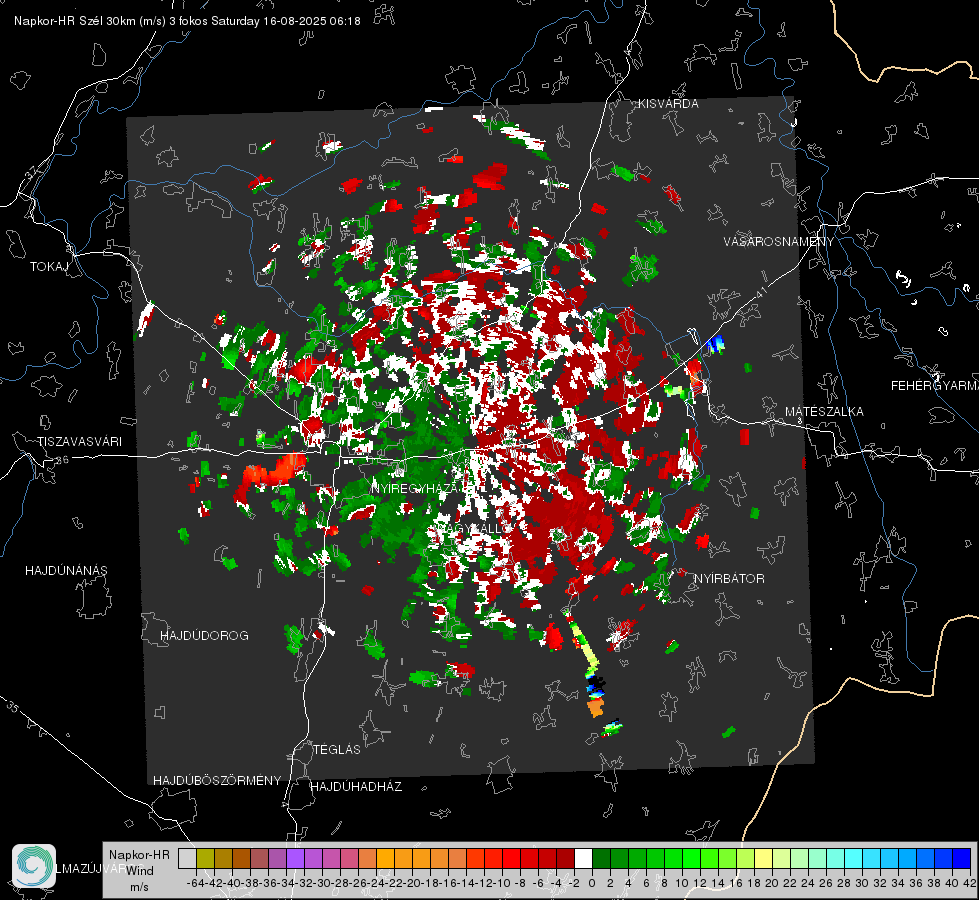Click the NYÍRBÁTOR city label
The height and width of the screenshot is (900, 979).
tap(729, 579)
